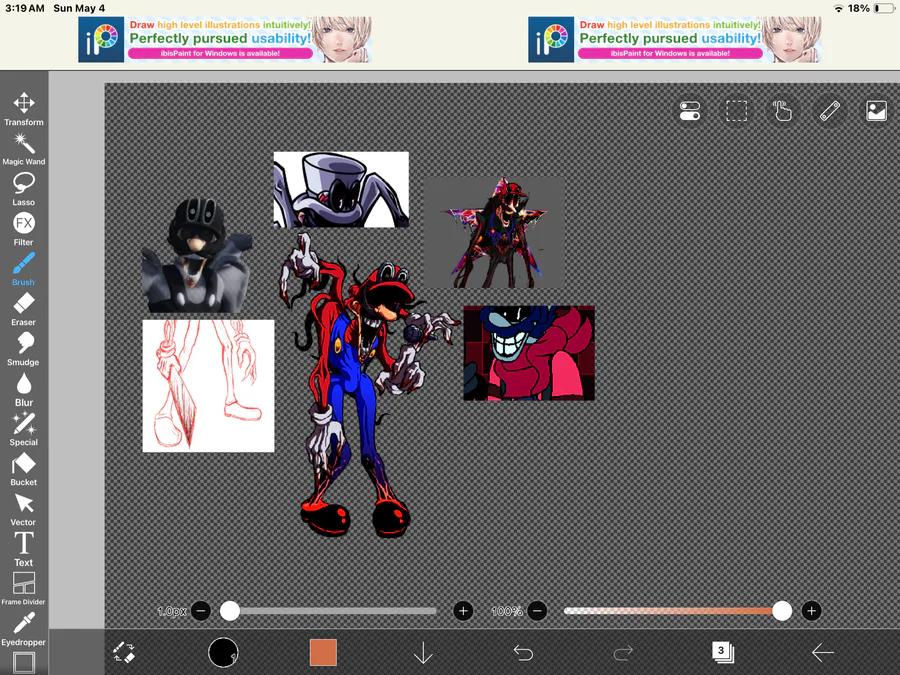Switch between brush and eraser icon
Screen dimensions: 900x675
[x=124, y=653]
